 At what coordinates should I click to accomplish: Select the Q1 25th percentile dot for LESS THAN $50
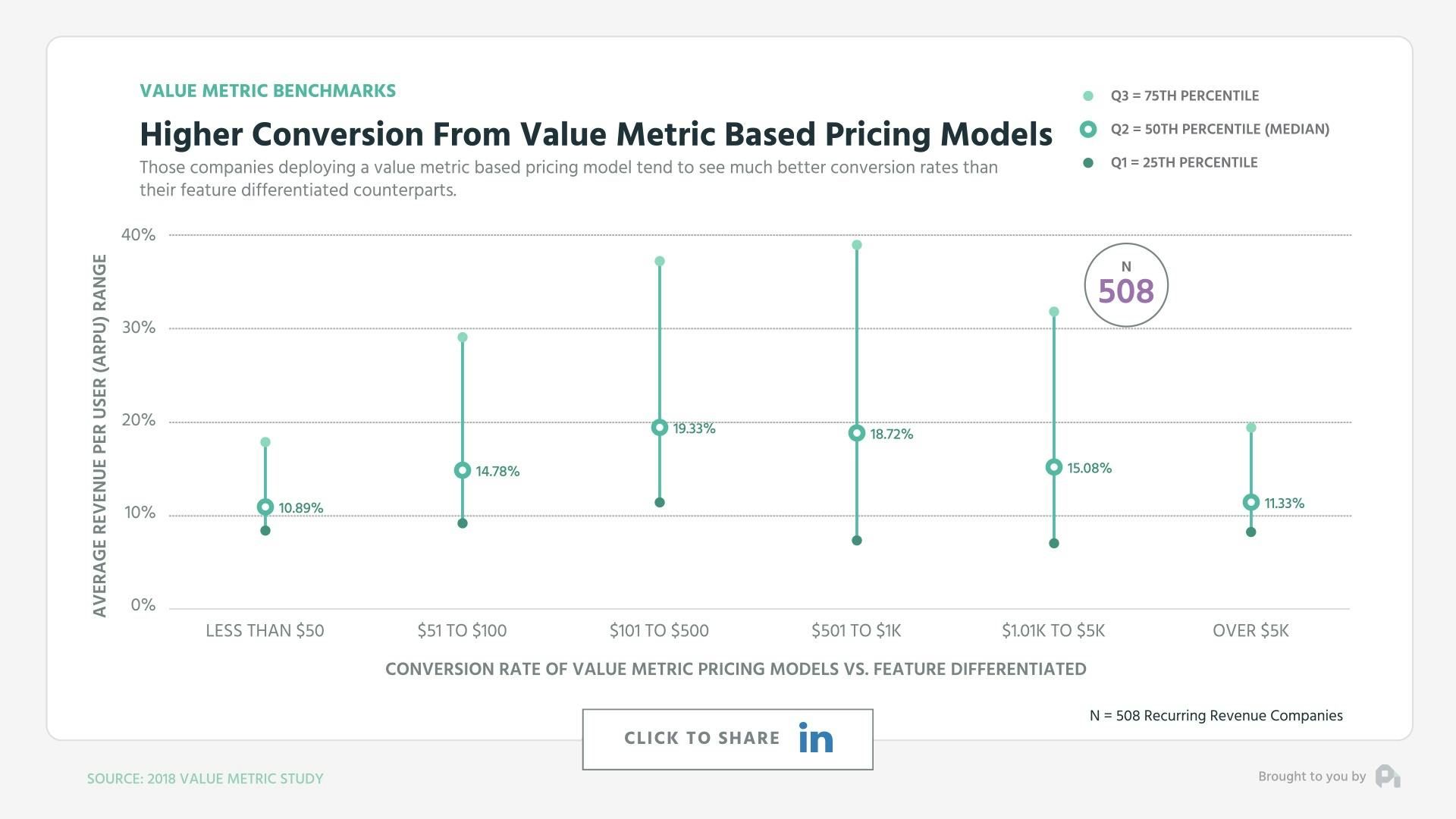(x=265, y=532)
